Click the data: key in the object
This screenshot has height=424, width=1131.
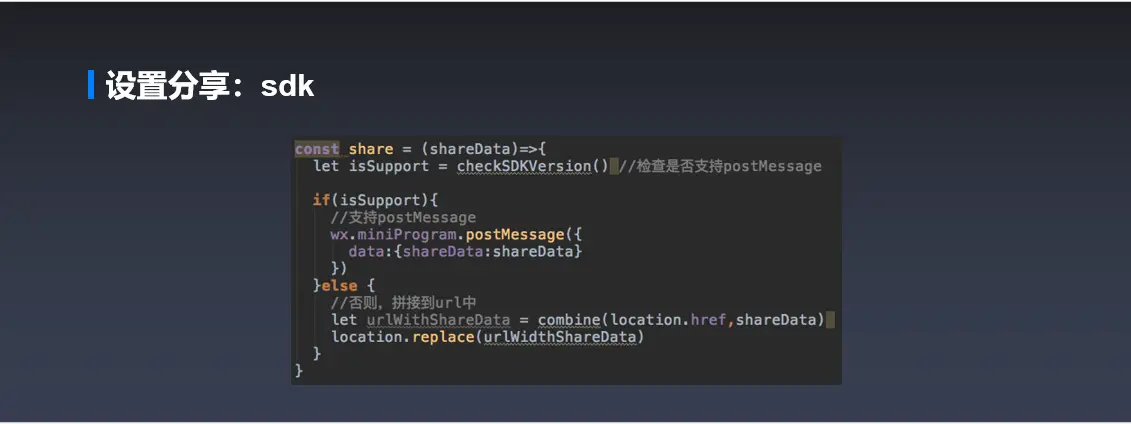[x=371, y=252]
